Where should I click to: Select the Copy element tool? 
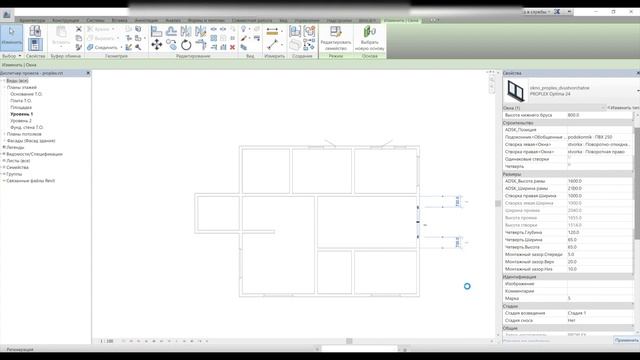click(x=171, y=44)
